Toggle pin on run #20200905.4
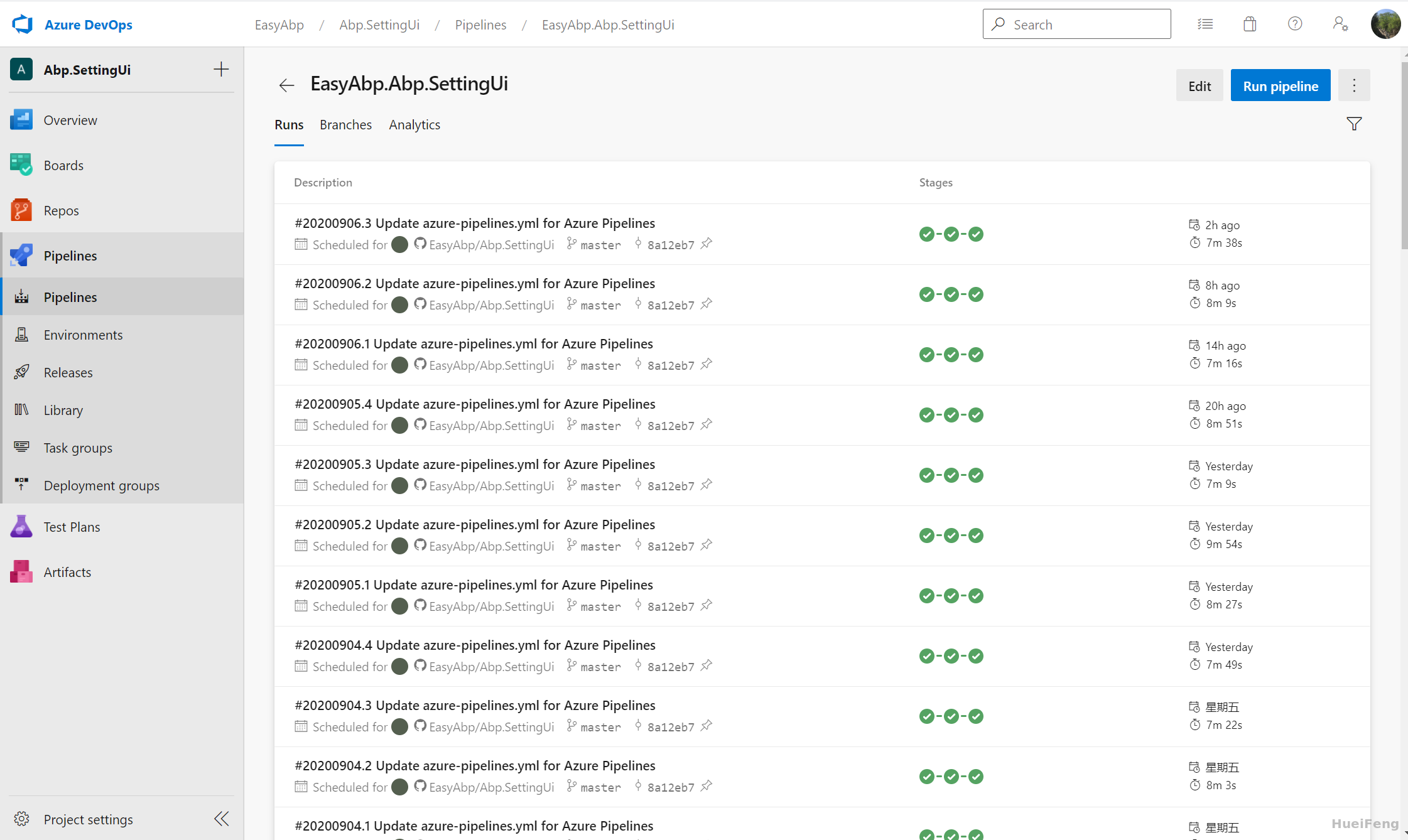The image size is (1408, 840). click(x=707, y=424)
